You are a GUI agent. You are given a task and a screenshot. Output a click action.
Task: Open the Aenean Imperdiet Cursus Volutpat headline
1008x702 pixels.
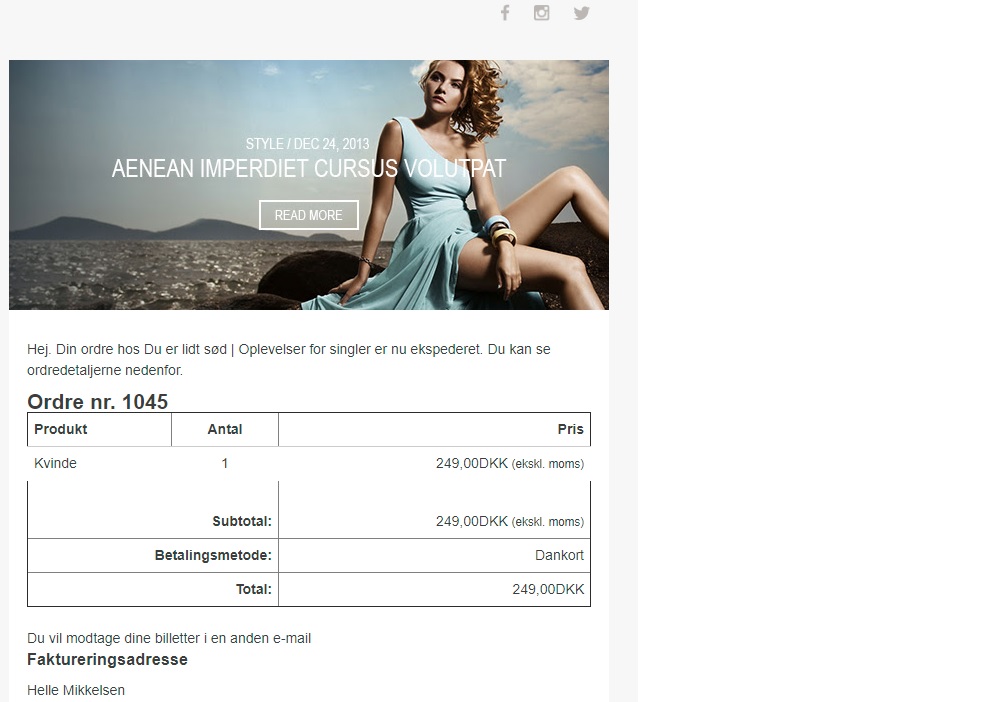pos(308,168)
